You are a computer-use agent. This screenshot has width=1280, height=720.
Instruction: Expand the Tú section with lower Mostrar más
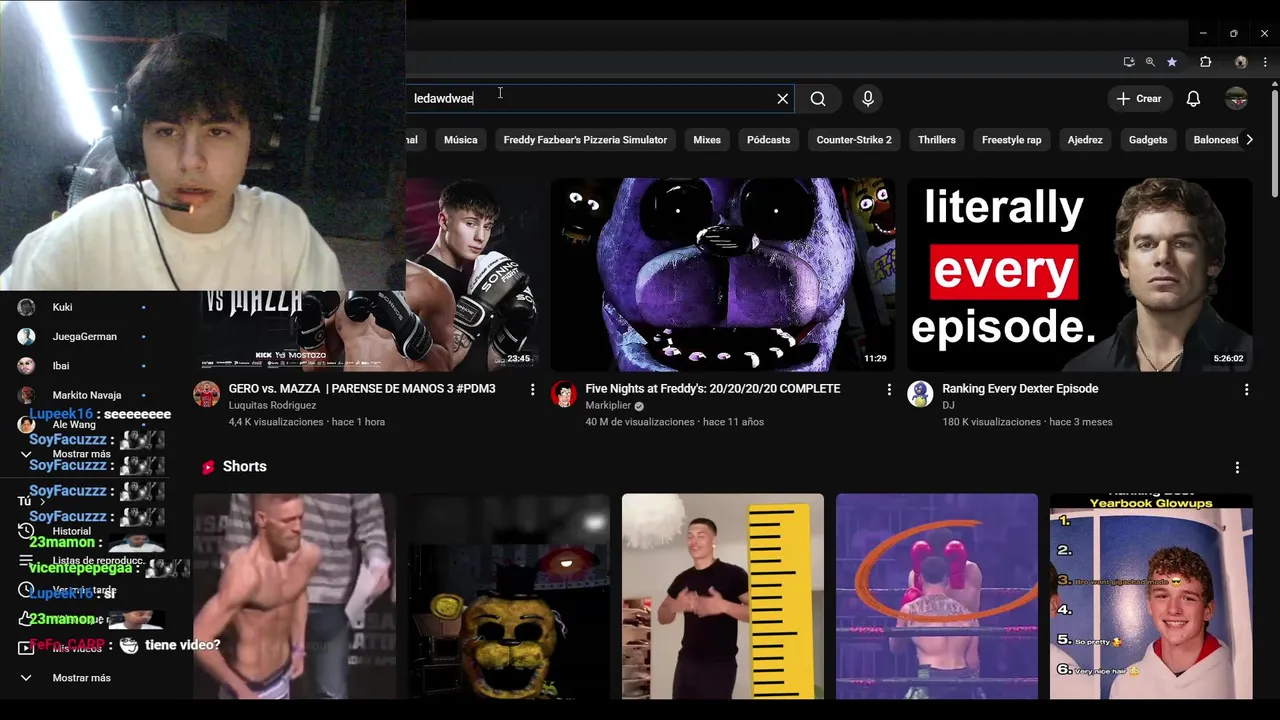81,678
